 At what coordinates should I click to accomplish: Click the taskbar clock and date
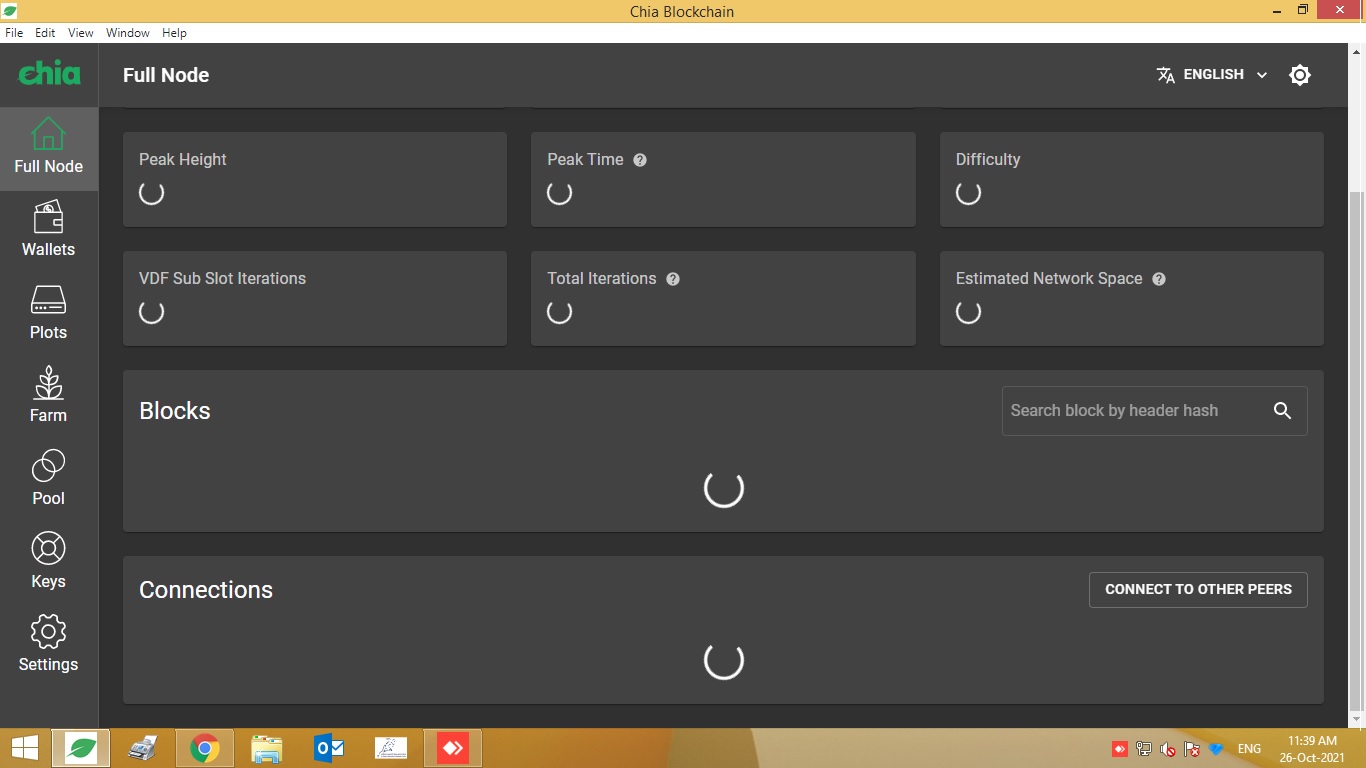[1312, 749]
